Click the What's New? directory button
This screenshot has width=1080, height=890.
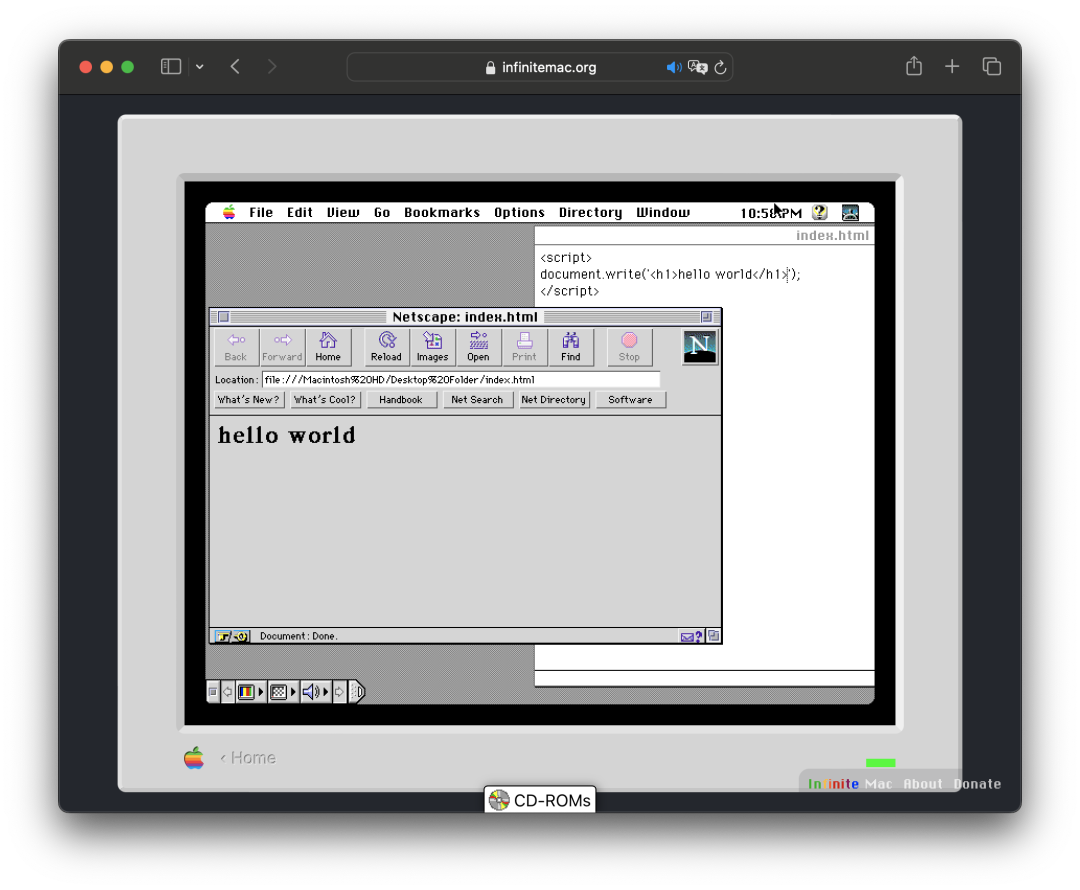tap(249, 400)
